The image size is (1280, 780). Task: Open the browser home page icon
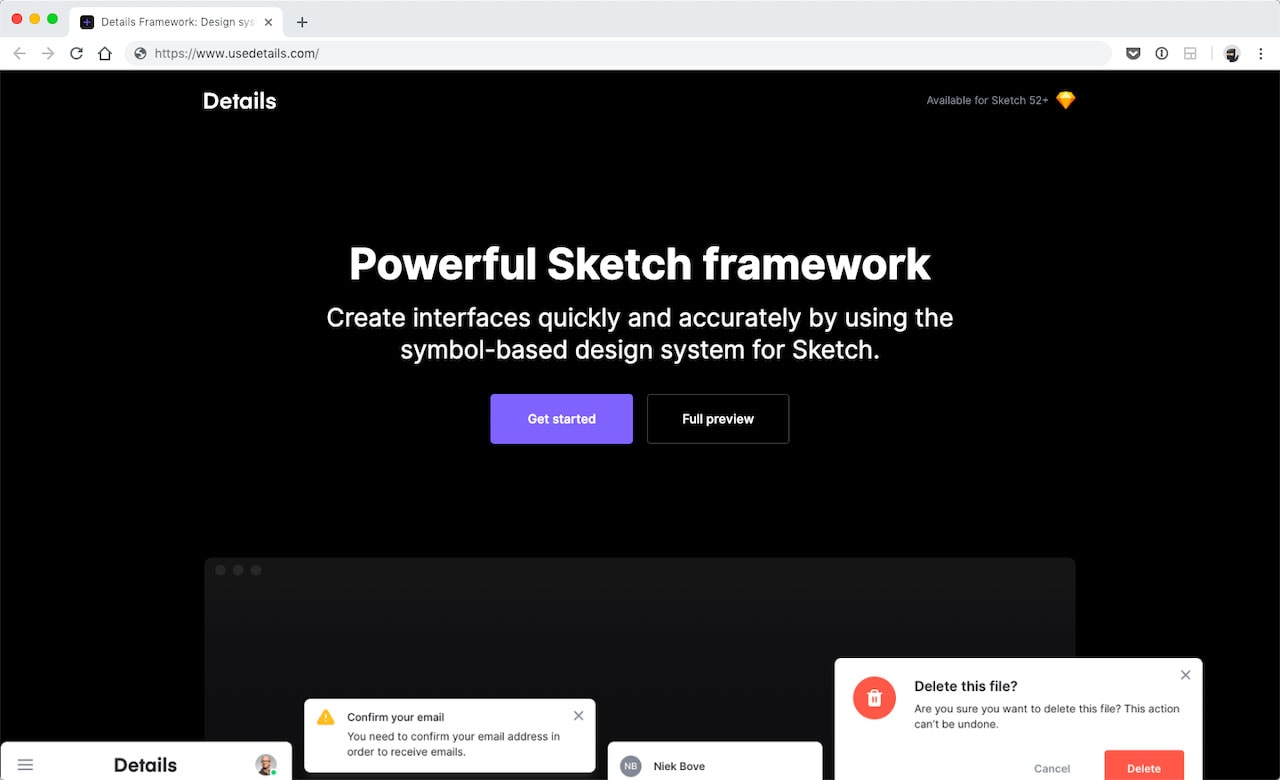tap(105, 53)
